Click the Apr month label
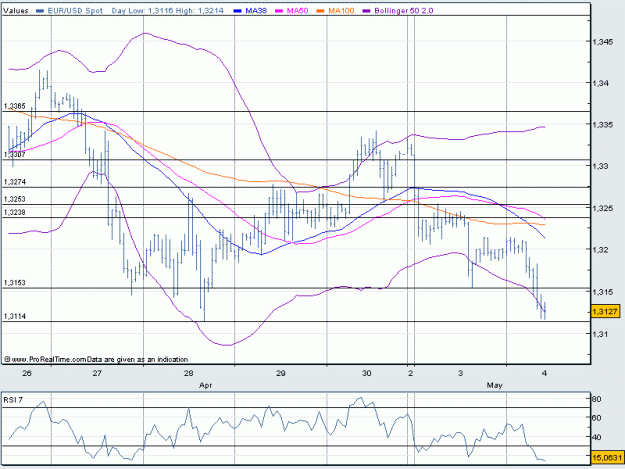This screenshot has height=469, width=625. [x=206, y=385]
